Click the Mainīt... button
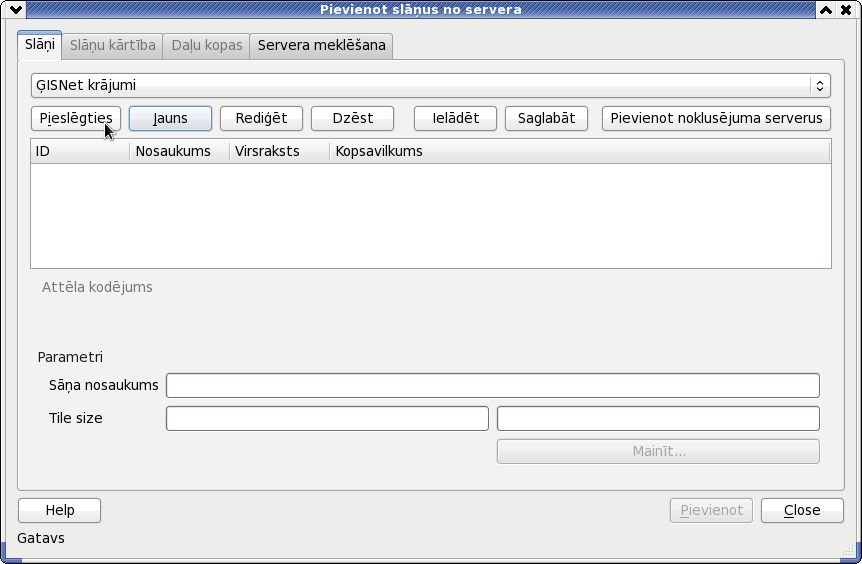 tap(658, 451)
